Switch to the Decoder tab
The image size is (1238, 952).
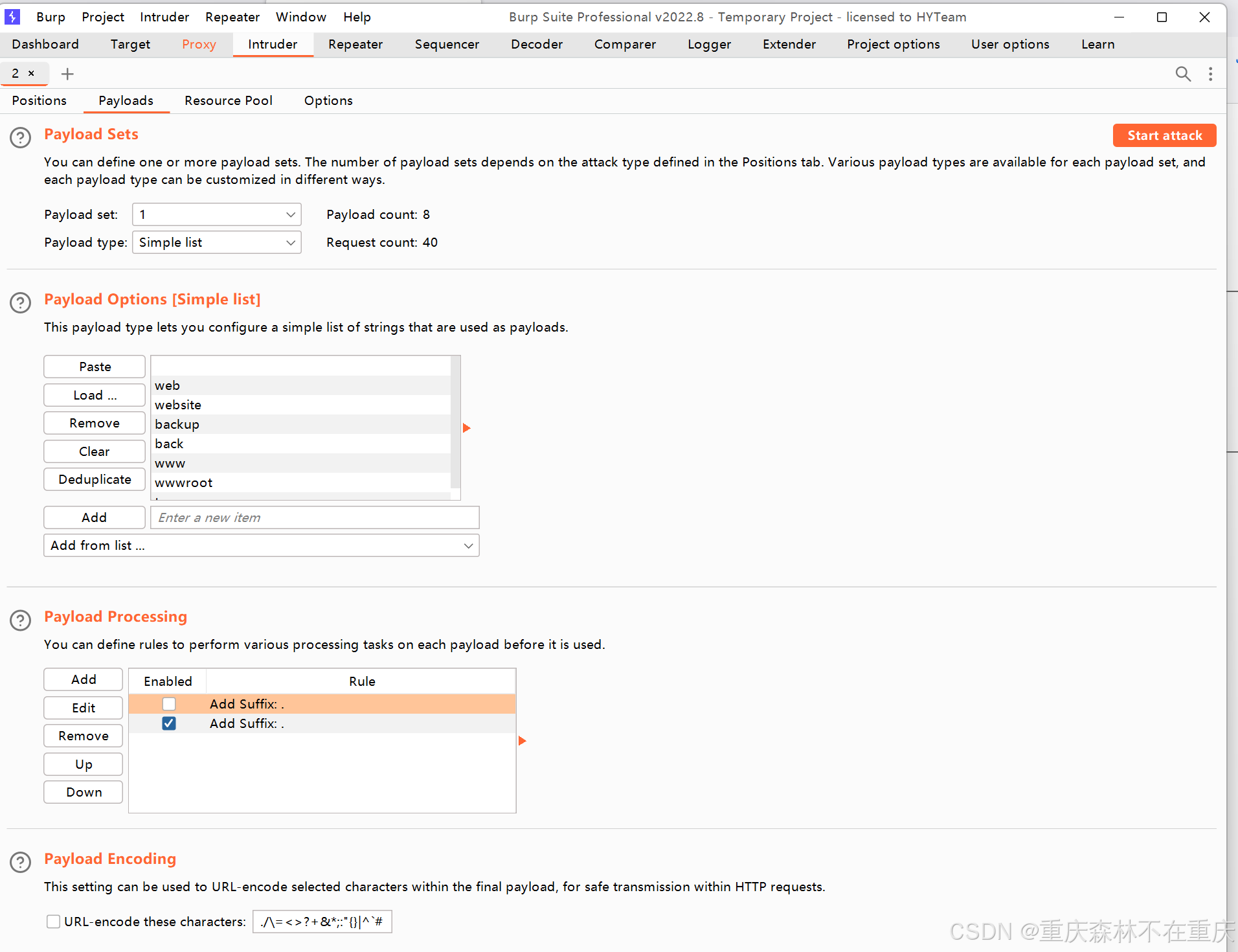[537, 44]
